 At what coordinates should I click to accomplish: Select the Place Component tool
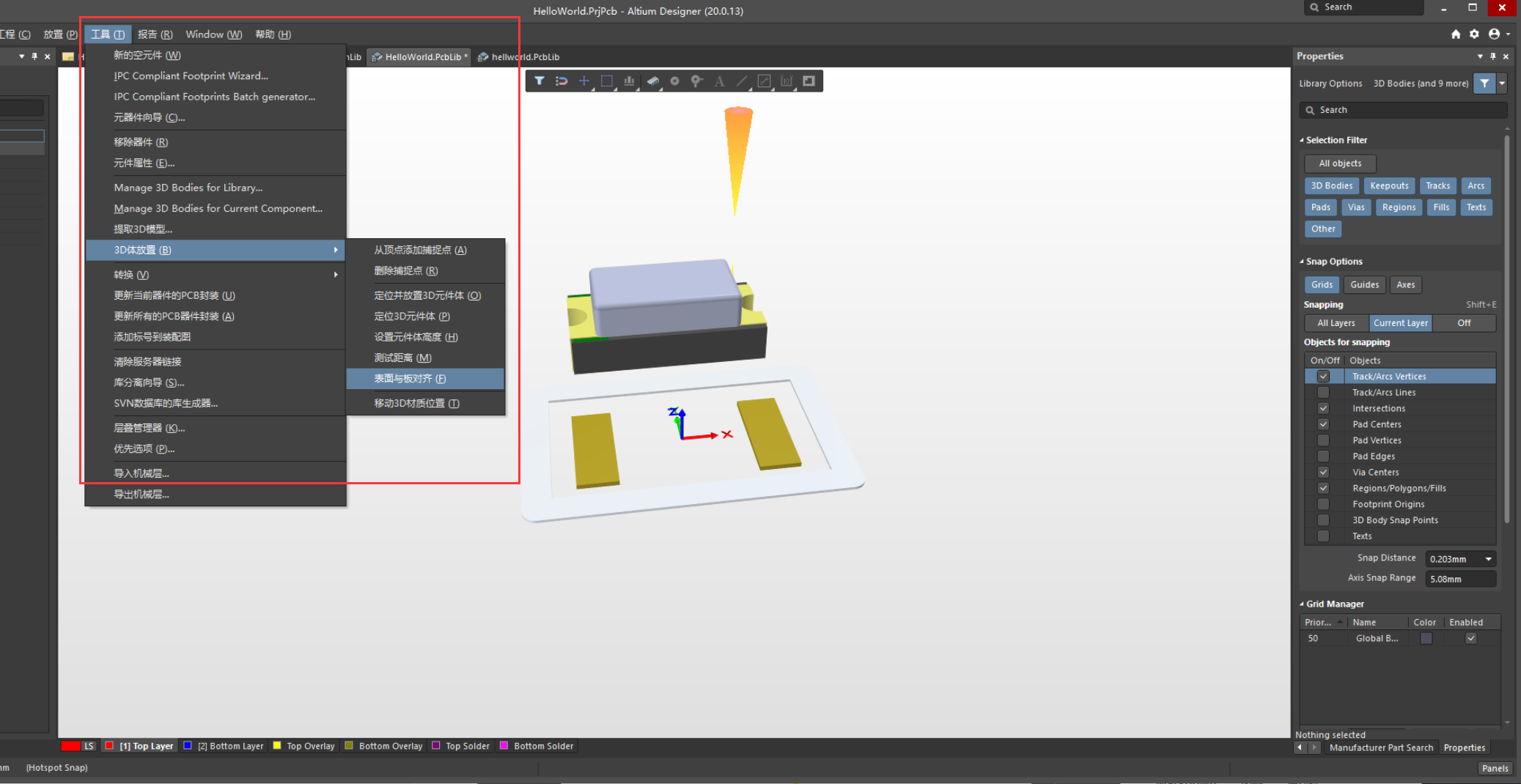(652, 81)
